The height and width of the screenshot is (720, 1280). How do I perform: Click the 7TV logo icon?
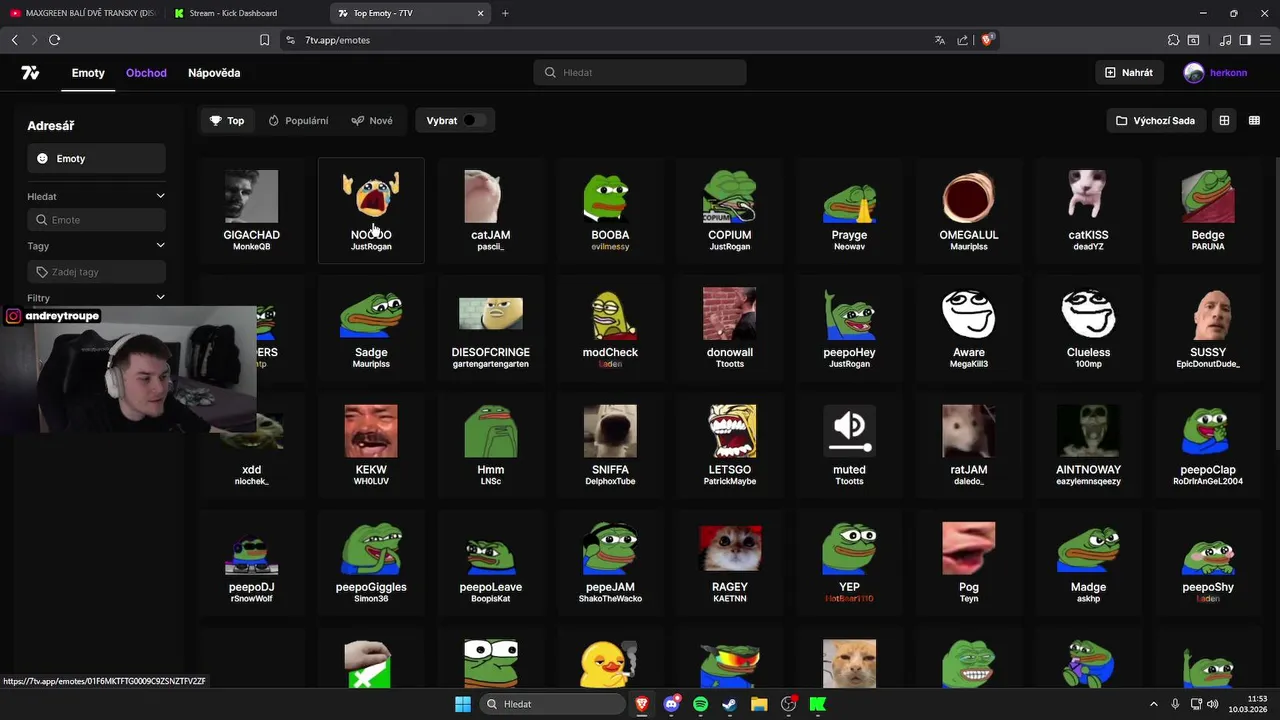tap(30, 73)
